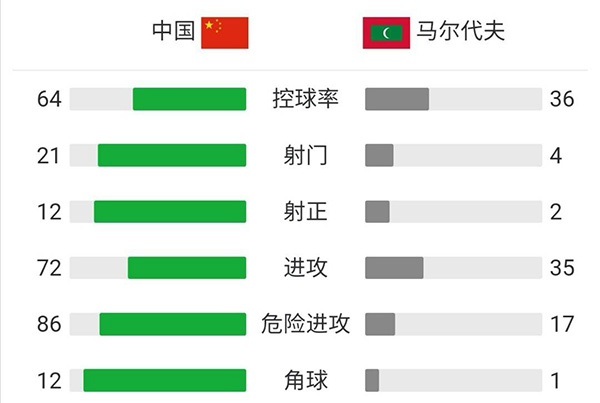600x403 pixels.
Task: Select the 中国 team name
Action: 172,32
